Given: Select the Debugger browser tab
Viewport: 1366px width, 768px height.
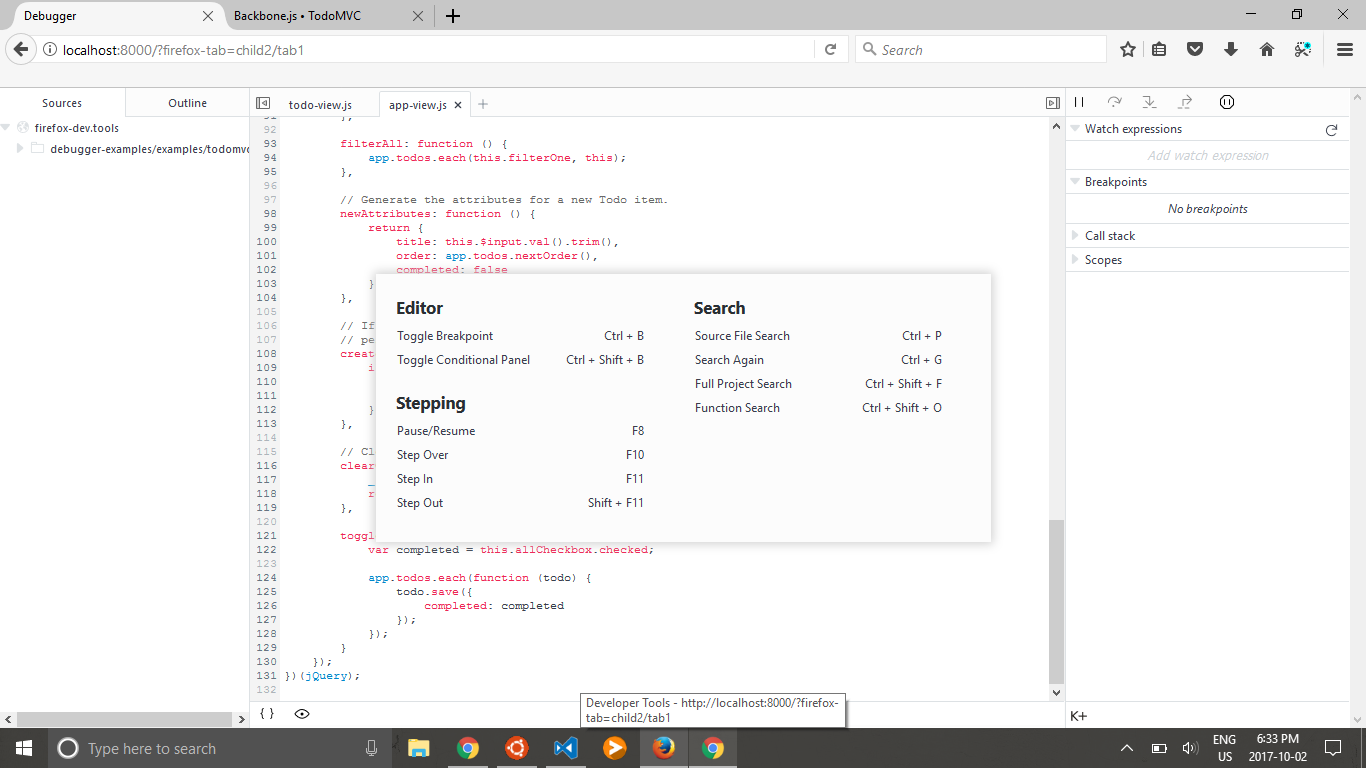Looking at the screenshot, I should [x=110, y=16].
